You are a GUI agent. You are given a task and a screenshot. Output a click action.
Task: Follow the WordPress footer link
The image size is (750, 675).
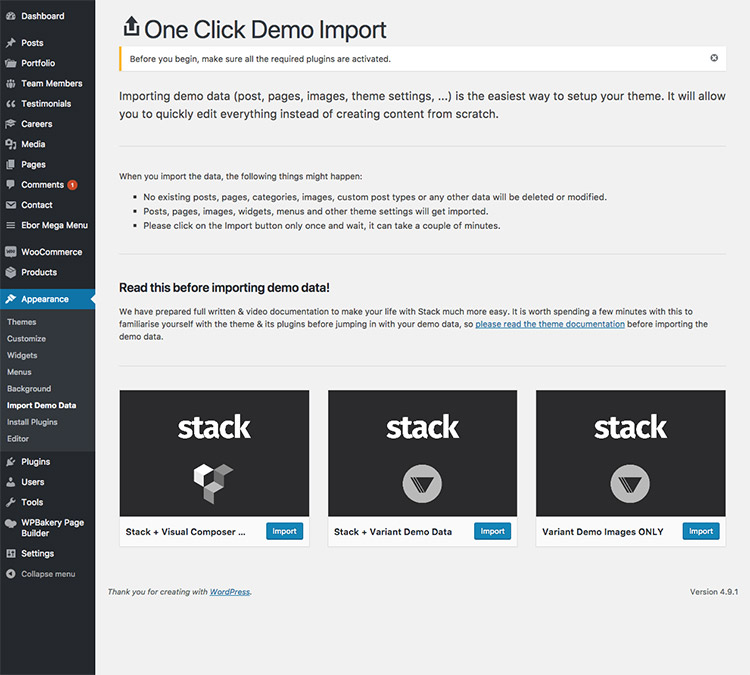pyautogui.click(x=230, y=592)
